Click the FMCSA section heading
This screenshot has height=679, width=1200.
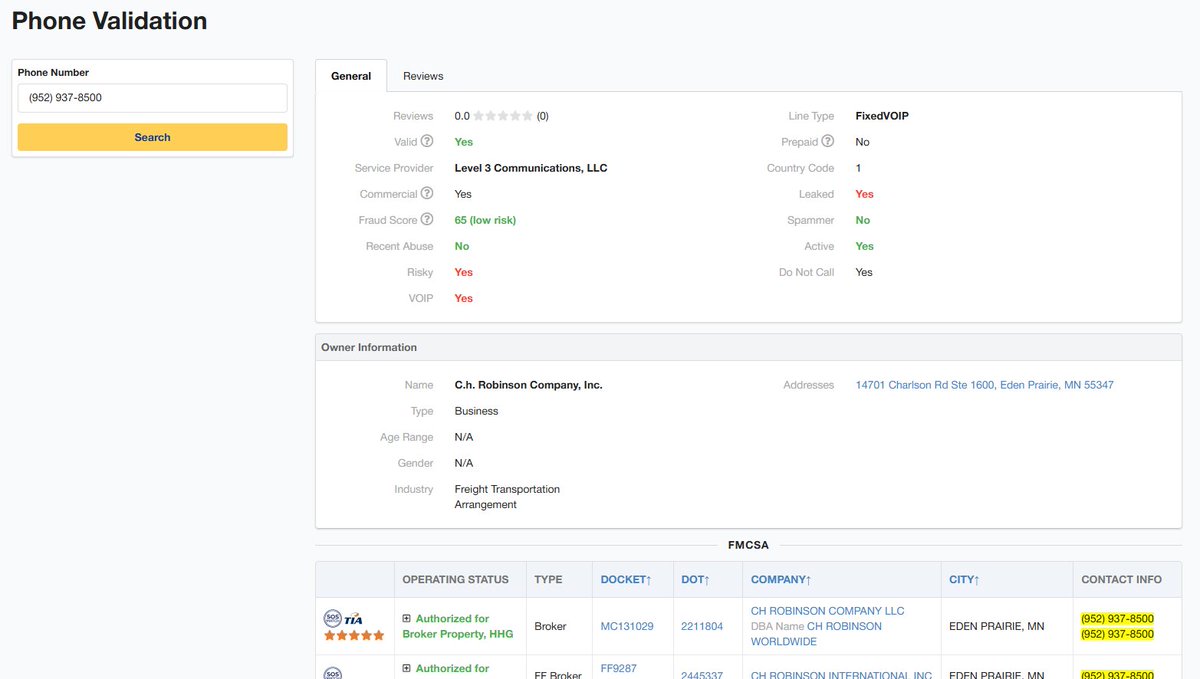tap(748, 545)
